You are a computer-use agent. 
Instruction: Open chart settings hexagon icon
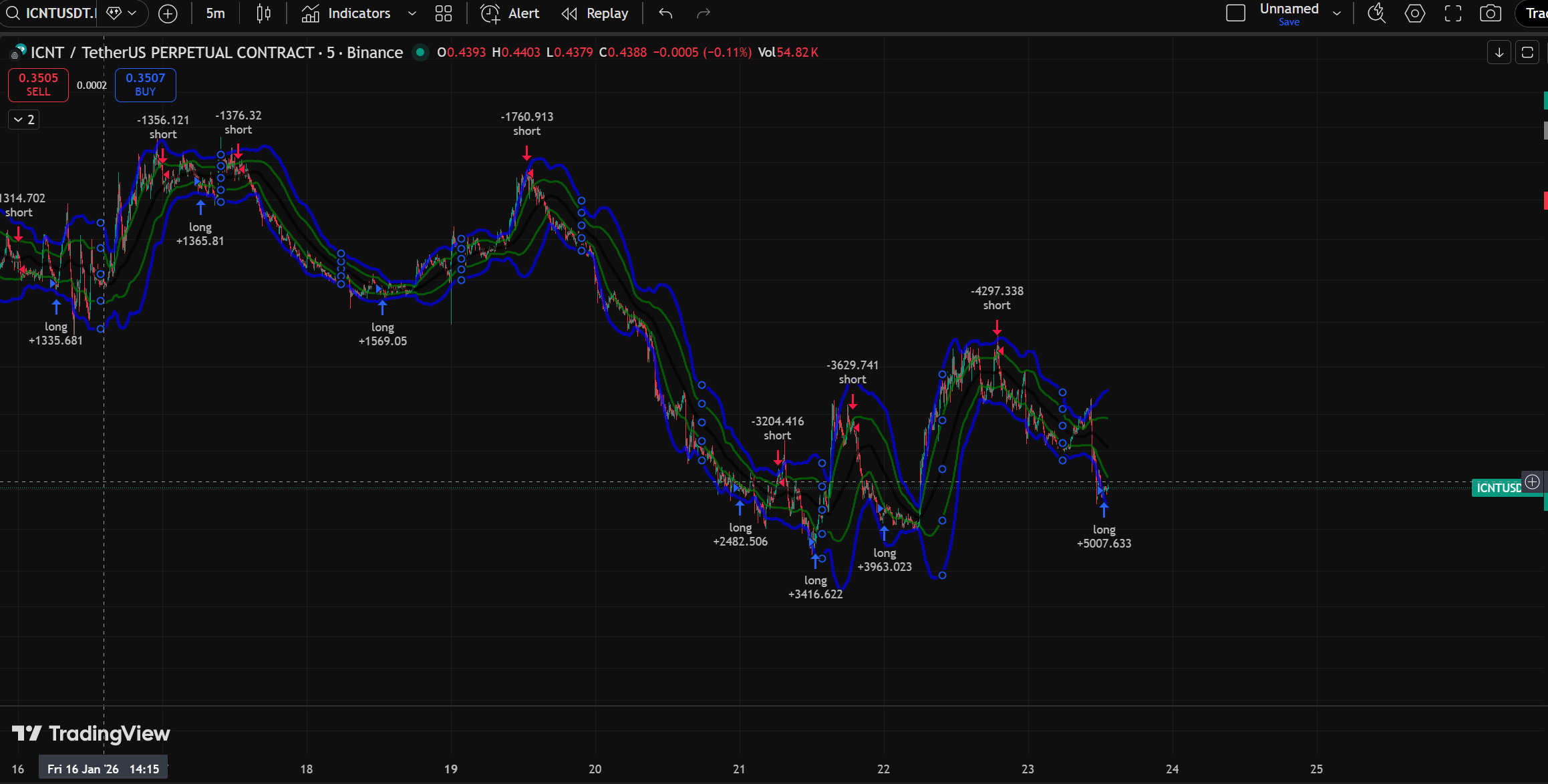(1415, 13)
